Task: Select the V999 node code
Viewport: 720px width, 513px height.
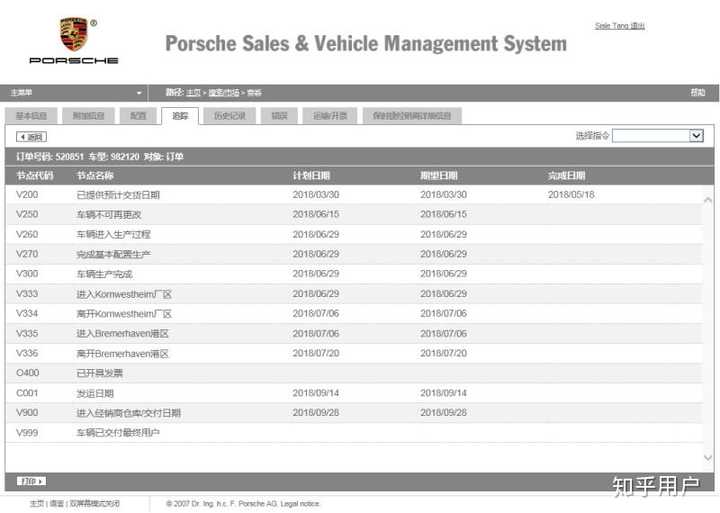Action: click(27, 433)
